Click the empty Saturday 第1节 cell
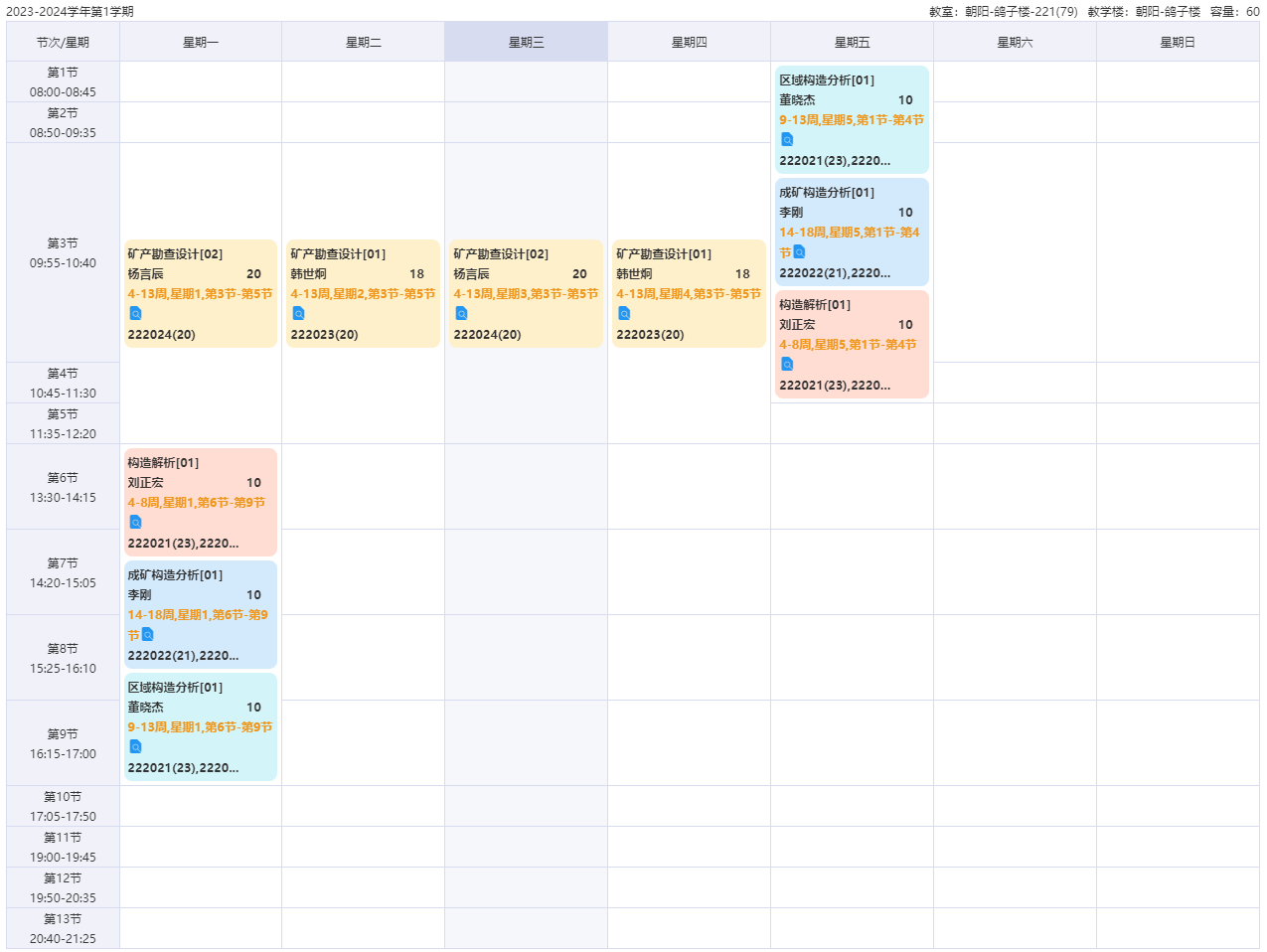 1015,81
